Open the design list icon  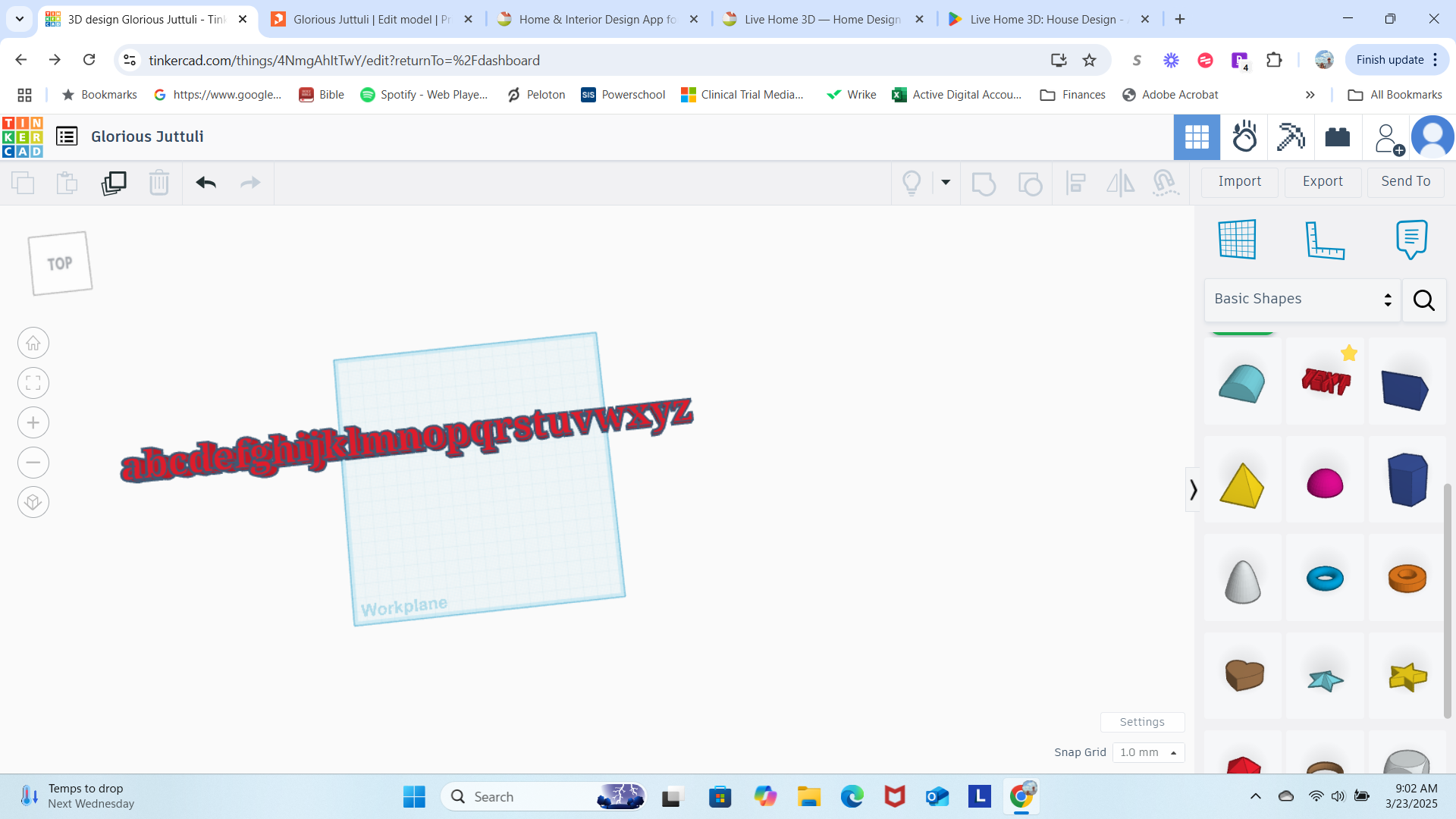[x=67, y=136]
